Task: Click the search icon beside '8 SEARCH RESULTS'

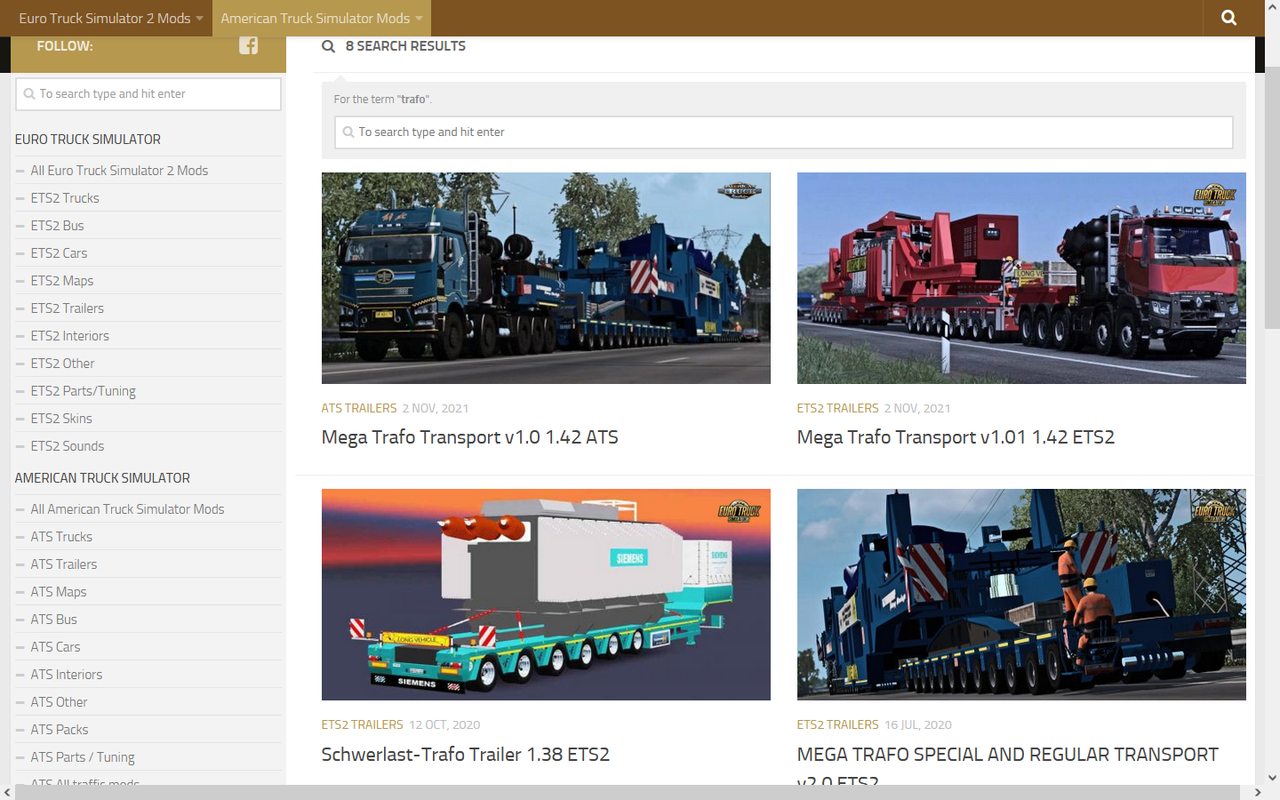Action: pyautogui.click(x=328, y=45)
